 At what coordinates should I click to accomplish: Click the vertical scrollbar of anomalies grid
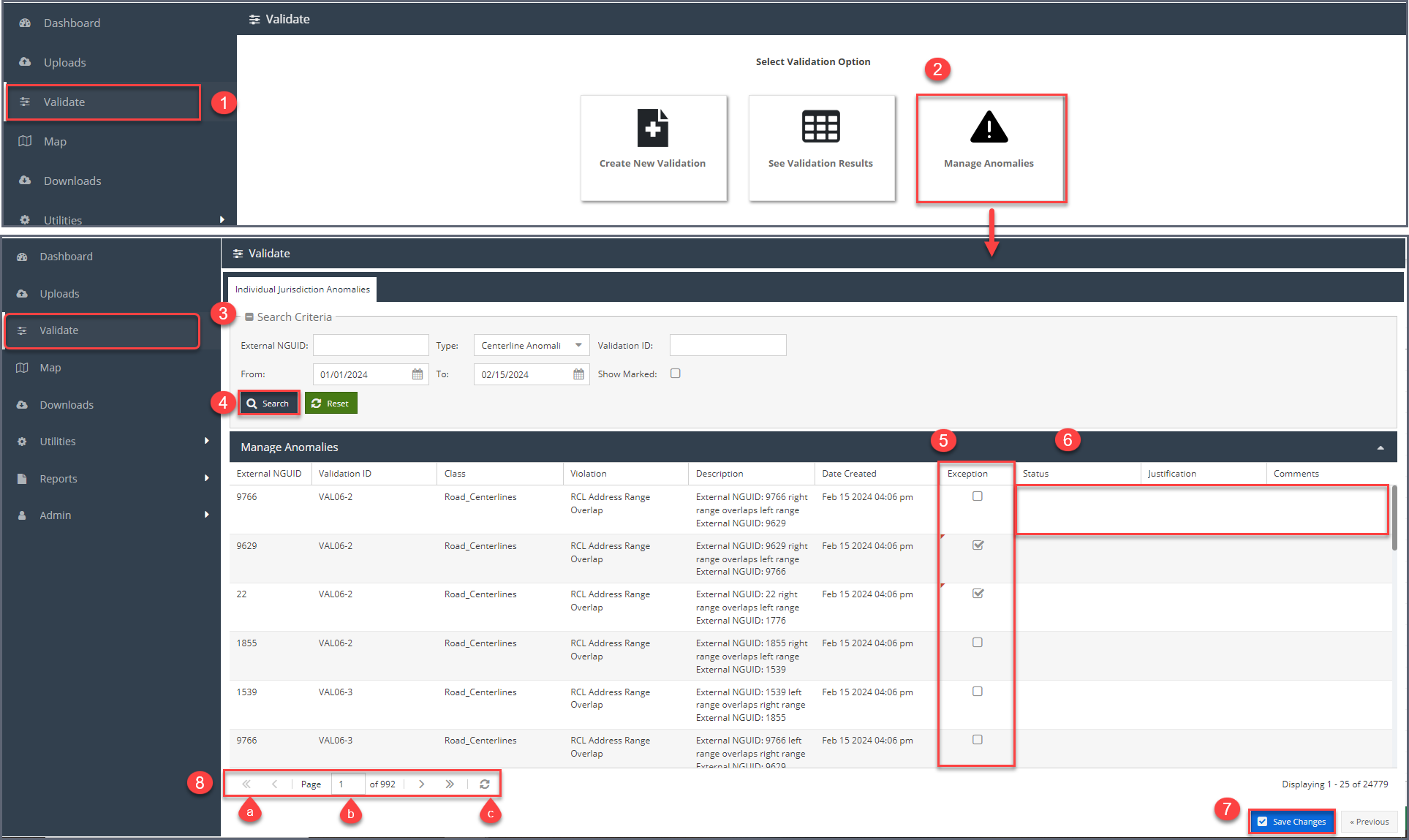[x=1394, y=518]
